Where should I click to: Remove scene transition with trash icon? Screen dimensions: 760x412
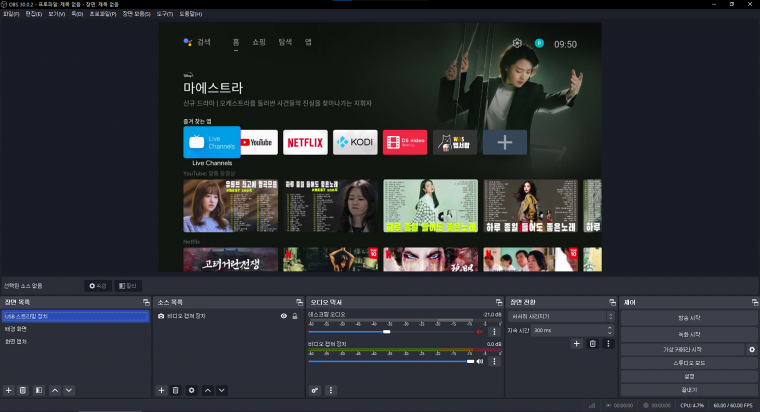pyautogui.click(x=592, y=344)
